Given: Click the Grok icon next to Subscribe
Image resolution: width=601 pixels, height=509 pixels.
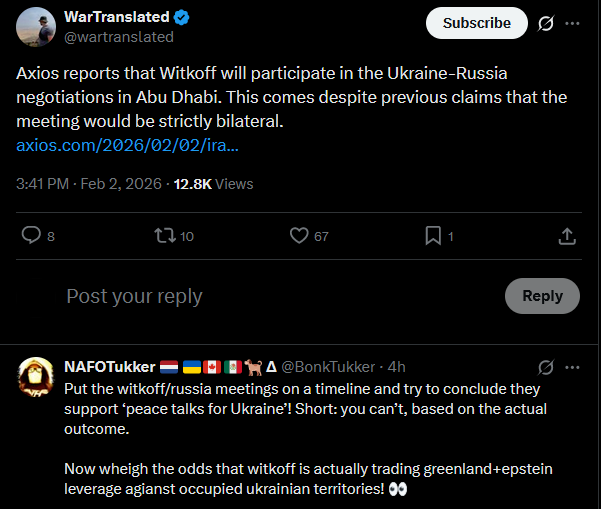Looking at the screenshot, I should pyautogui.click(x=546, y=23).
